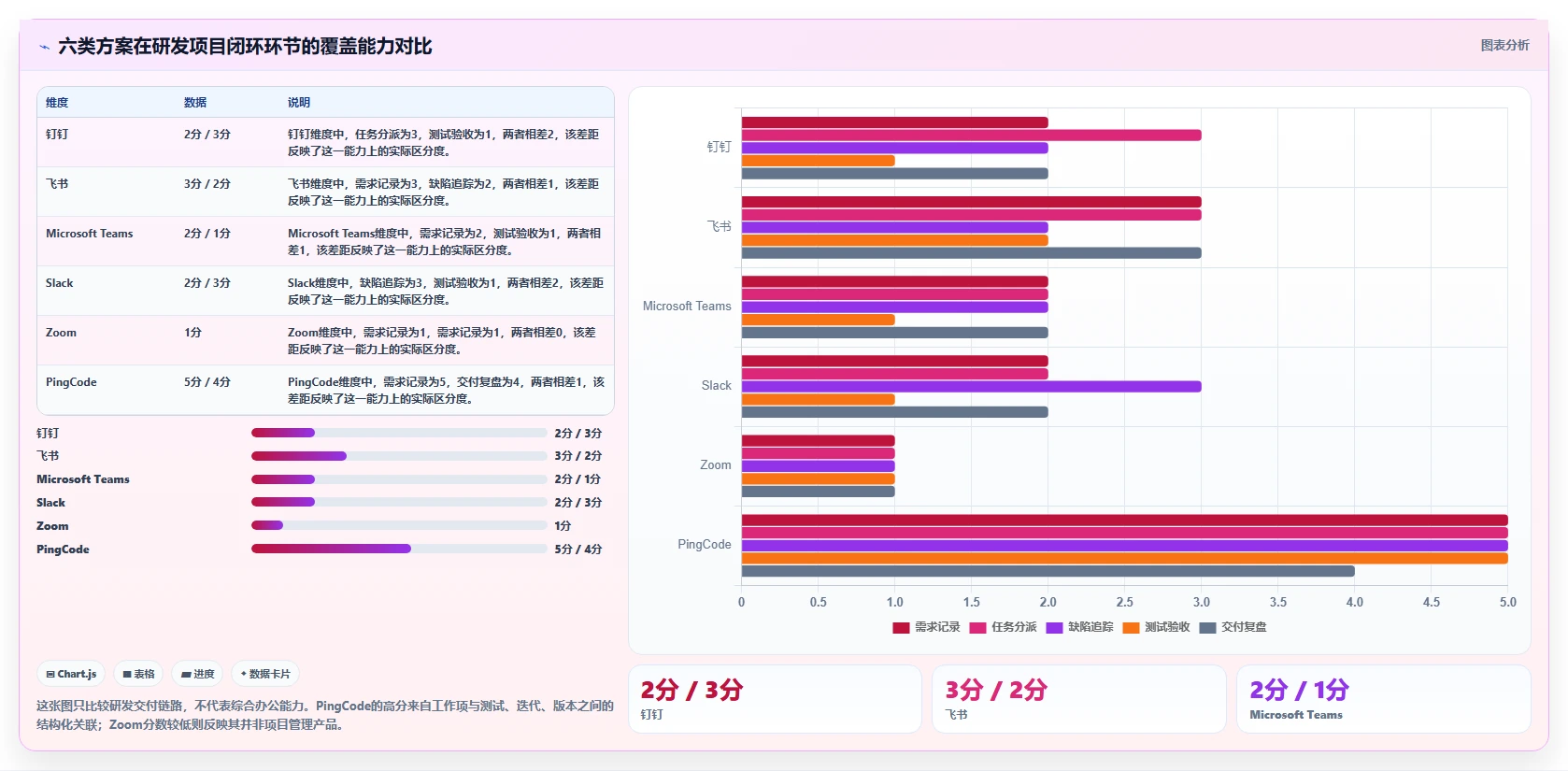Click the Microsoft Teams progress bar
1568x771 pixels.
point(399,479)
